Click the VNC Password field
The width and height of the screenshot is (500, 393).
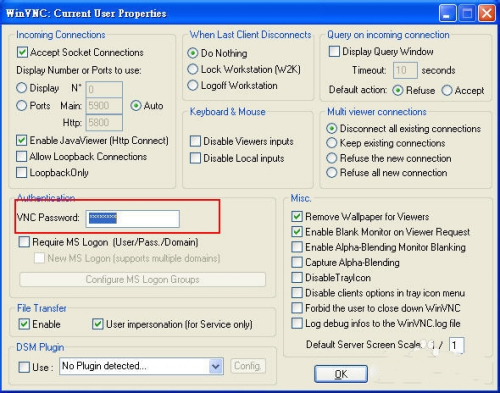point(133,219)
